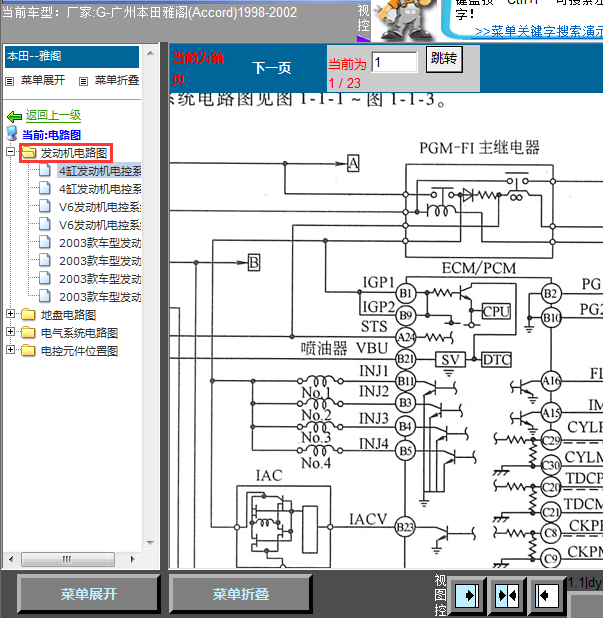
Task: Expand the 电气系统电路图 tree node
Action: (x=11, y=331)
